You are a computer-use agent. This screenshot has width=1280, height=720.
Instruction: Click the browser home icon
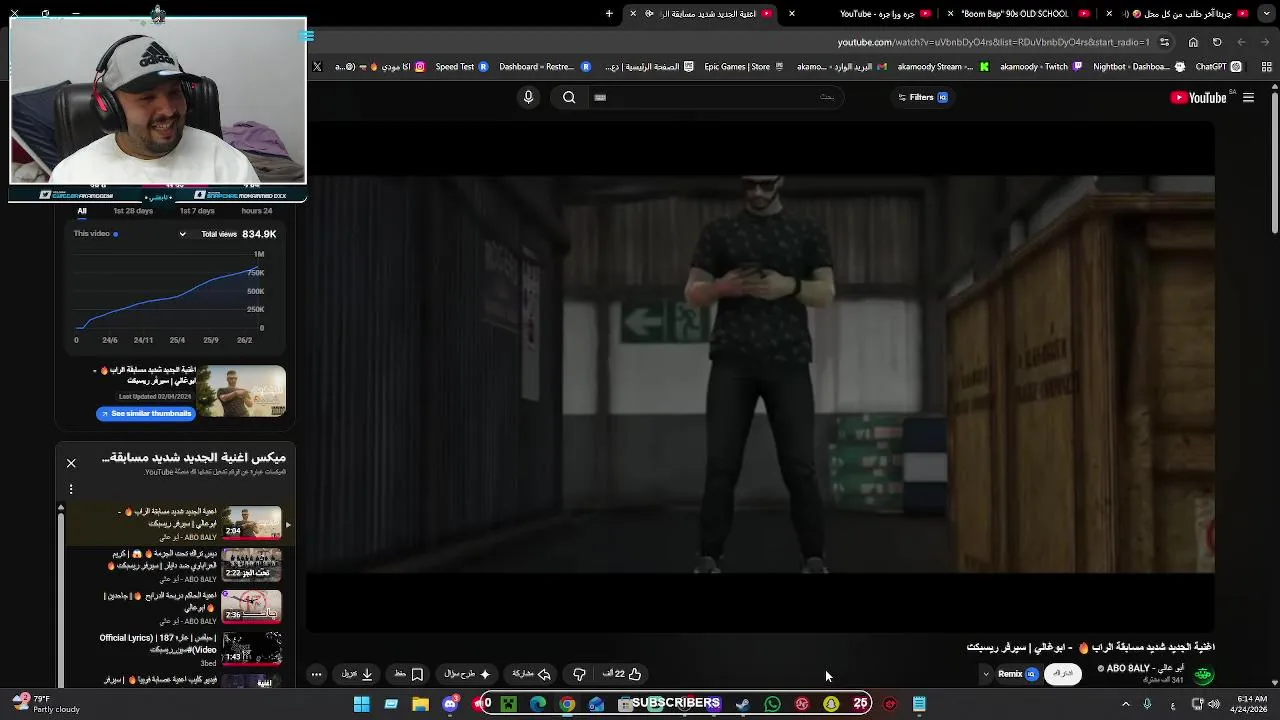[x=1193, y=42]
